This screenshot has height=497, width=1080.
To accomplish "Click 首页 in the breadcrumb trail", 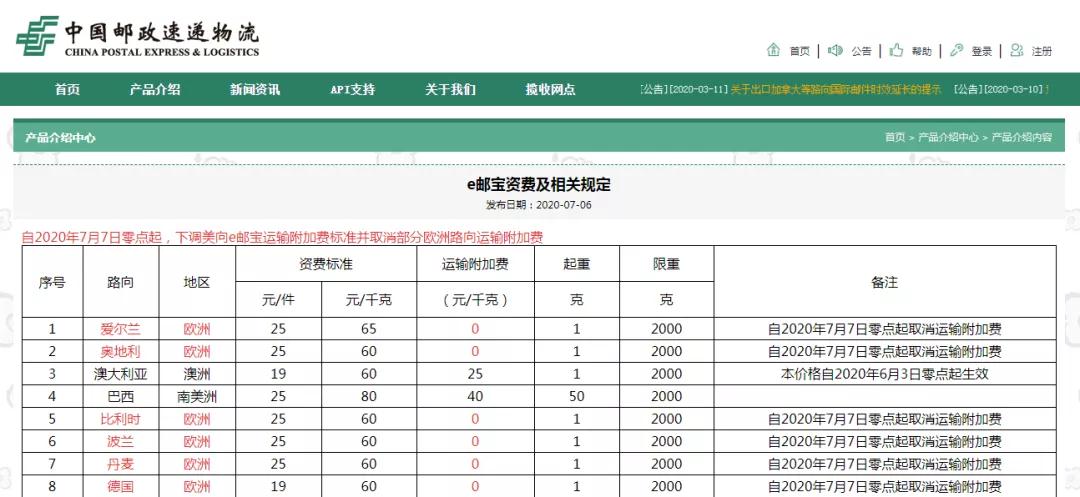I will click(x=895, y=137).
